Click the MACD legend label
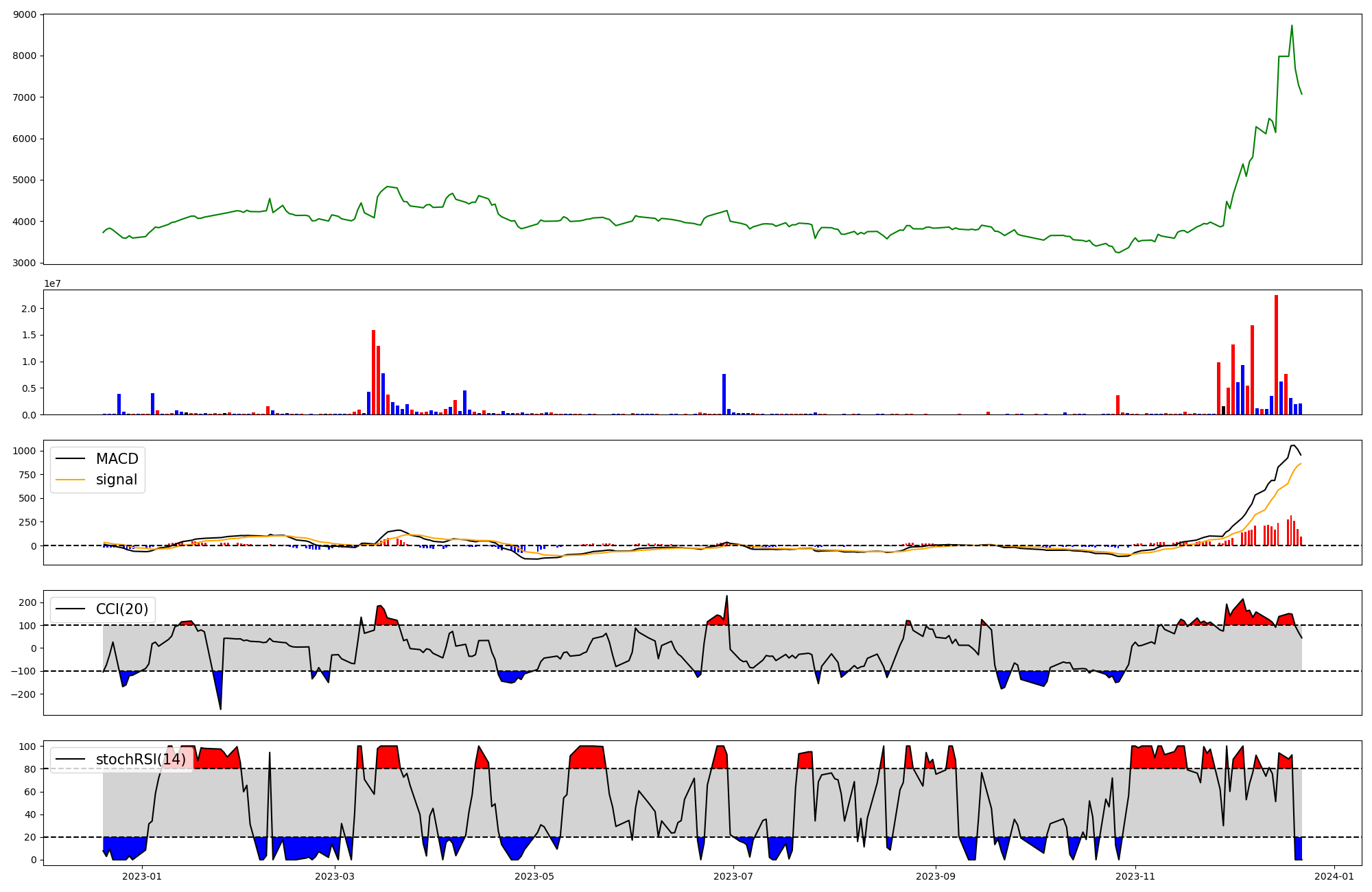 click(x=117, y=459)
